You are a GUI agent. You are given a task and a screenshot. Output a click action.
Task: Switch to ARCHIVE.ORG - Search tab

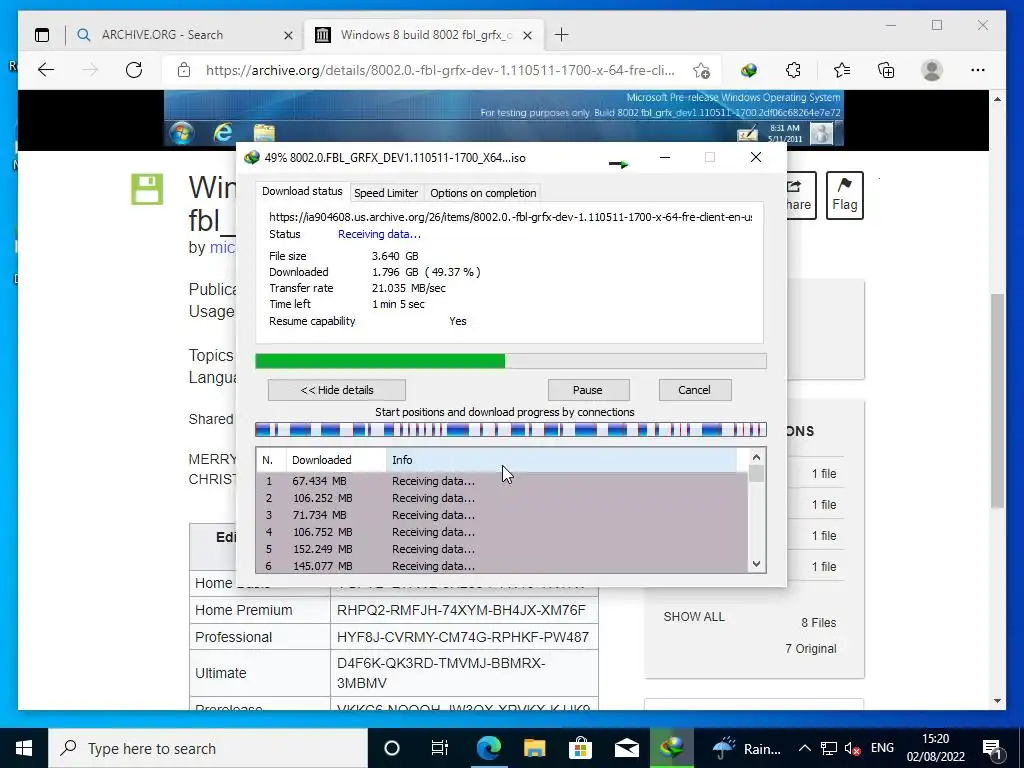pos(184,35)
